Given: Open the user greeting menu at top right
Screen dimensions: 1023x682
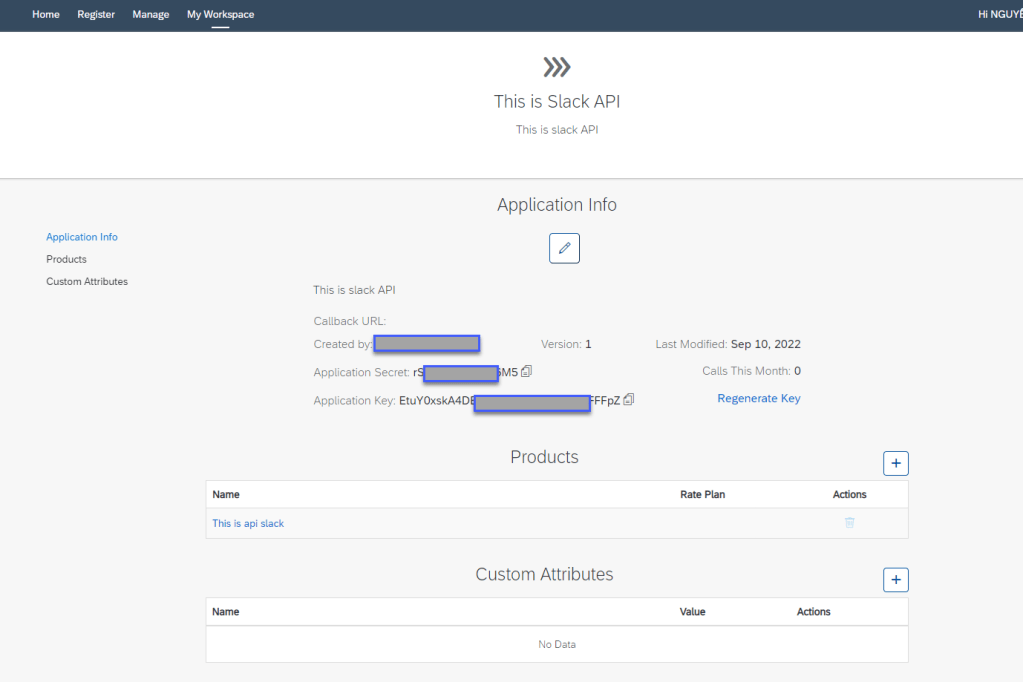Looking at the screenshot, I should [999, 15].
